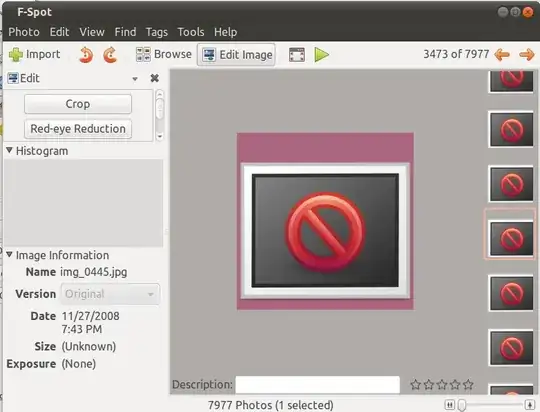Rotate the photo clockwise
Screen dimensions: 540x412
(x=110, y=55)
